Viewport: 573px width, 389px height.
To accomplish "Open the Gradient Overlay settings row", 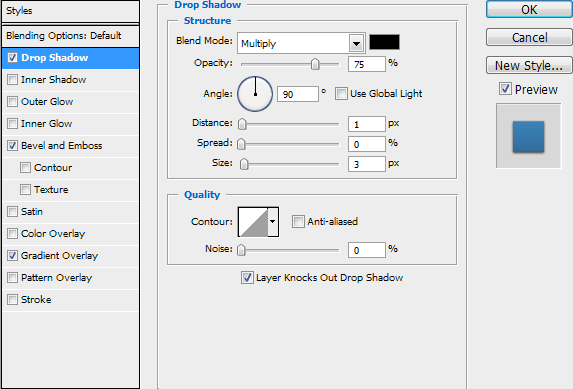I will coord(71,255).
